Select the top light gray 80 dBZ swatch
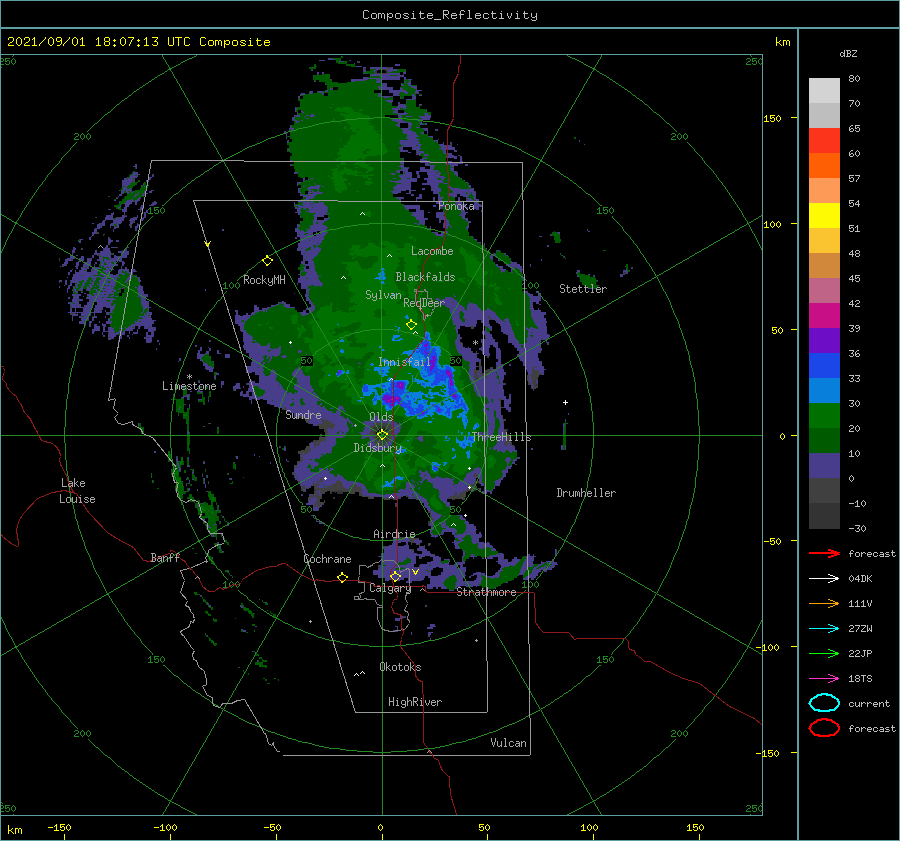The width and height of the screenshot is (900, 841). [824, 91]
